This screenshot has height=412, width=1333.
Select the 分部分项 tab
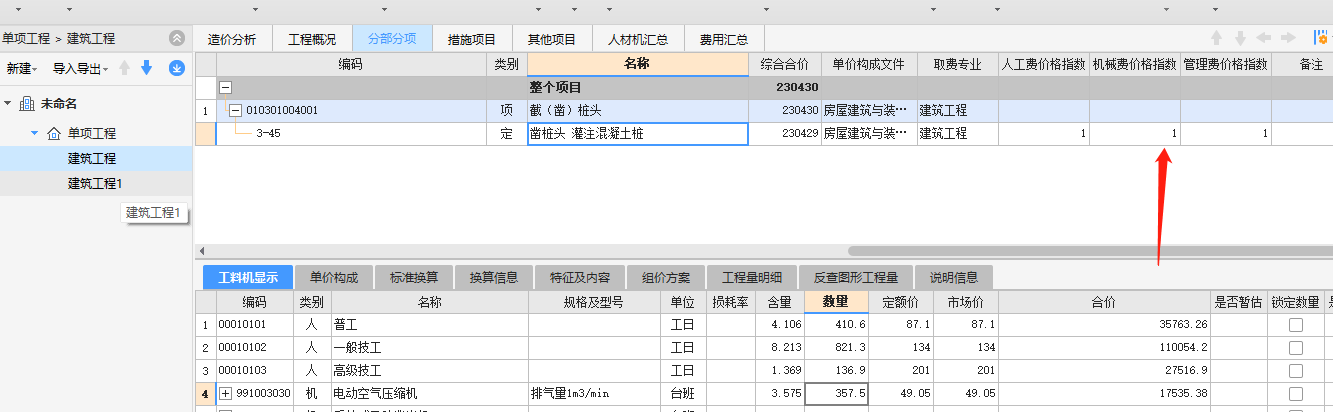(392, 39)
